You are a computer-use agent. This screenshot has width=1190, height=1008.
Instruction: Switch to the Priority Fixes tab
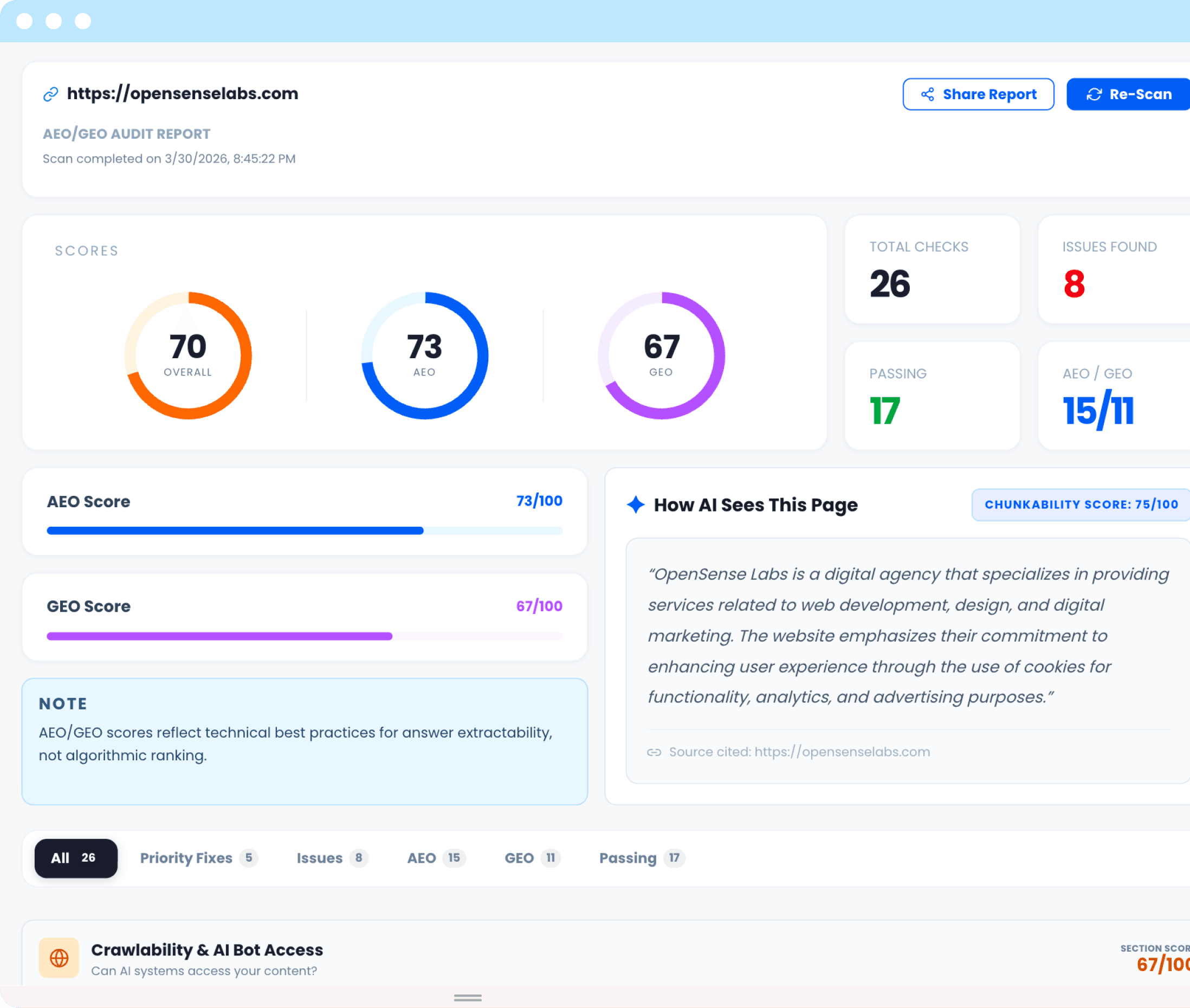tap(199, 858)
